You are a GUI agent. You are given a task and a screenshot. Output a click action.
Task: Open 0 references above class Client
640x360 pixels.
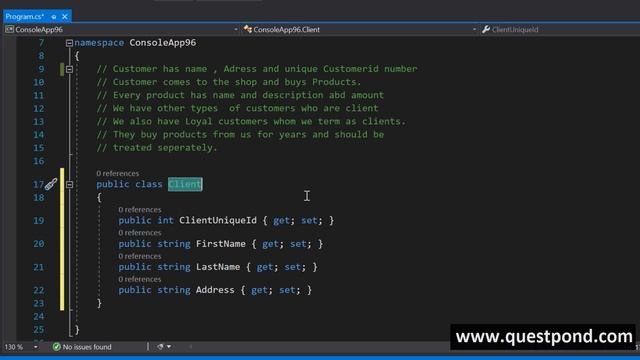point(118,173)
